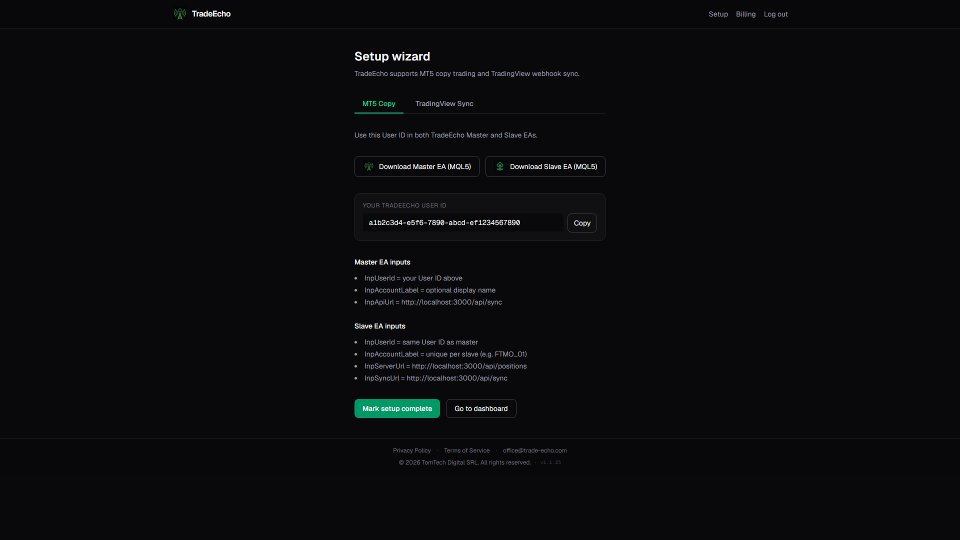Click 'InpUserId = your User ID above' line

click(x=413, y=278)
